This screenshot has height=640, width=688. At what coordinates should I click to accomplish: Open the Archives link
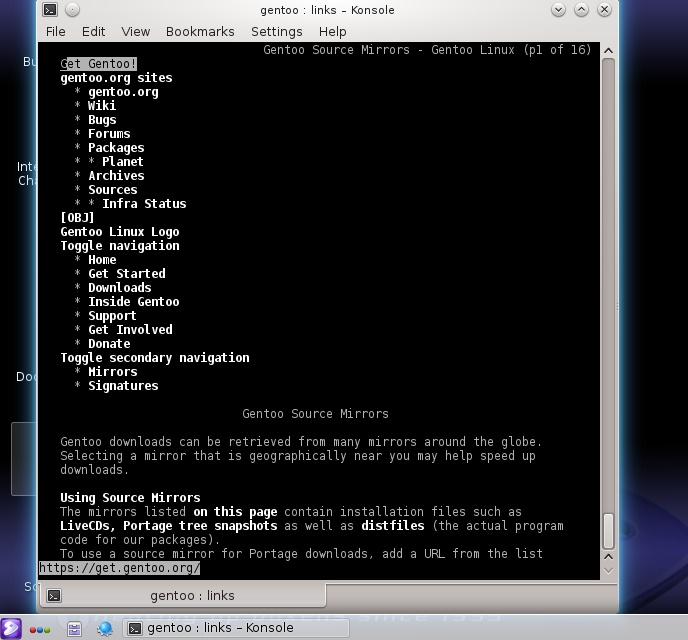tap(116, 176)
